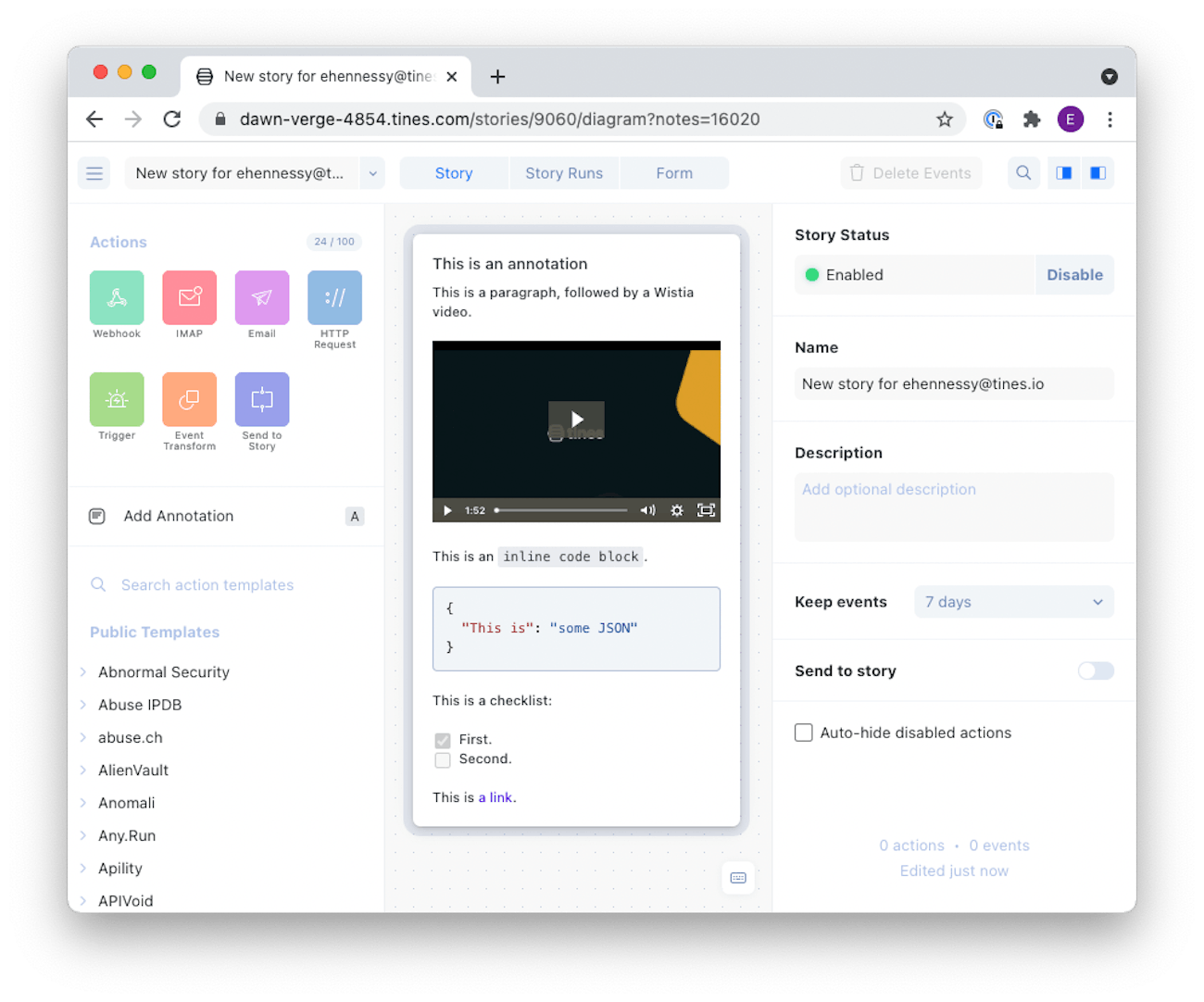Switch to the Story tab
This screenshot has height=1002, width=1204.
[x=454, y=173]
